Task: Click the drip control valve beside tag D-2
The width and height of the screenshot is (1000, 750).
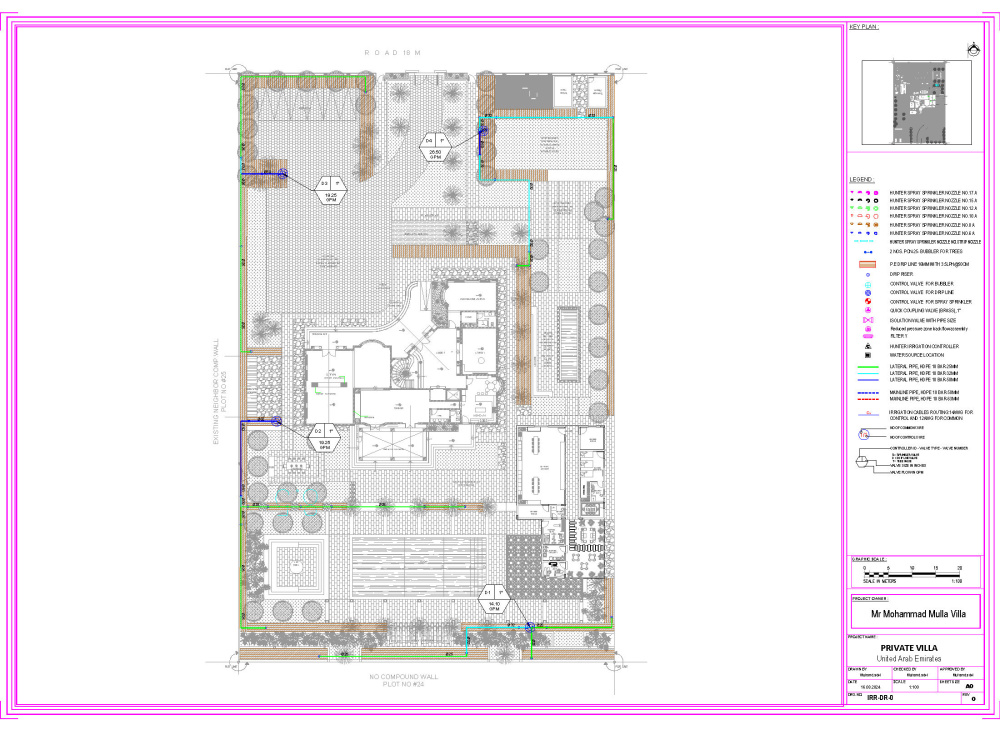Action: point(277,421)
